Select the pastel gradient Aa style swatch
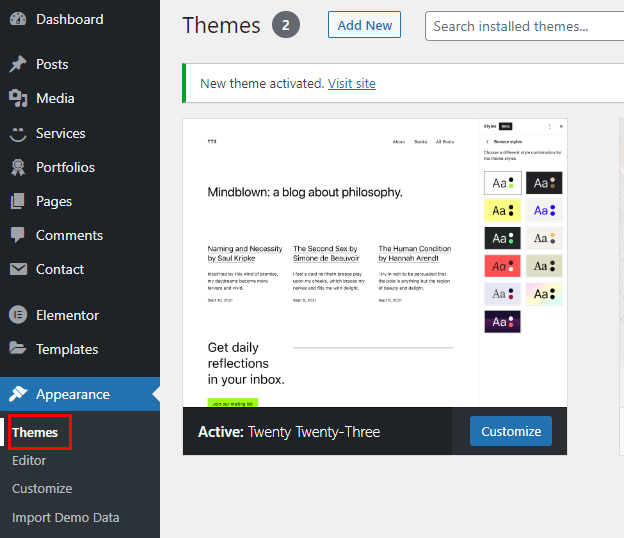 pos(544,294)
